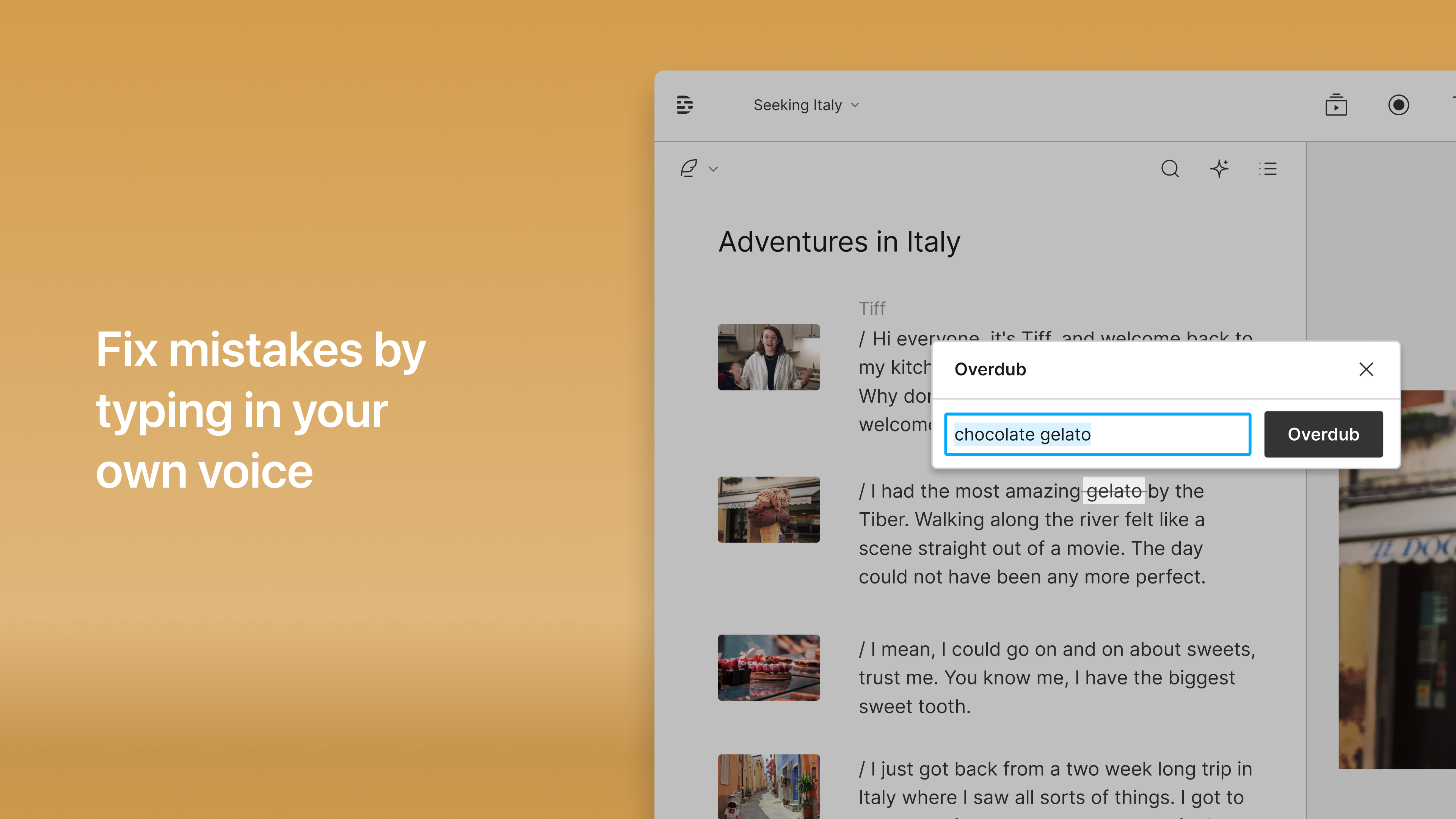Image resolution: width=1456 pixels, height=819 pixels.
Task: Select the gelato cone thumbnail
Action: click(x=769, y=510)
